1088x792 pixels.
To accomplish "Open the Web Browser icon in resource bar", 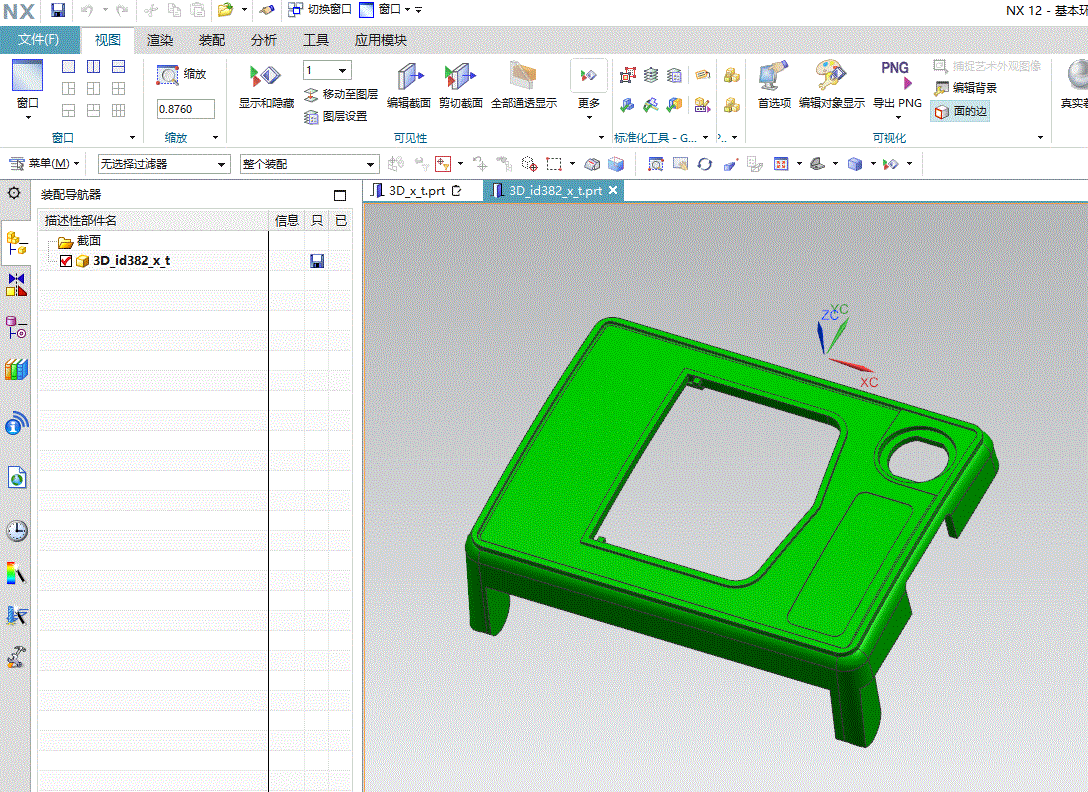I will click(x=17, y=477).
